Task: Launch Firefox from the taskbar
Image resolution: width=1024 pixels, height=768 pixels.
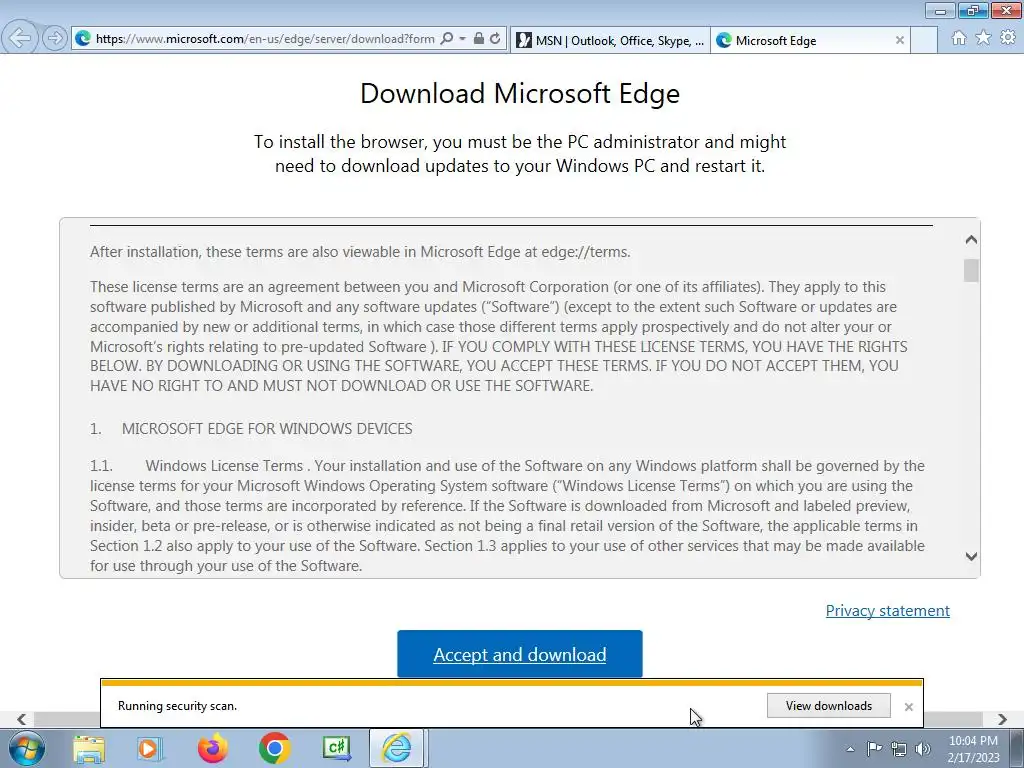Action: pyautogui.click(x=212, y=748)
